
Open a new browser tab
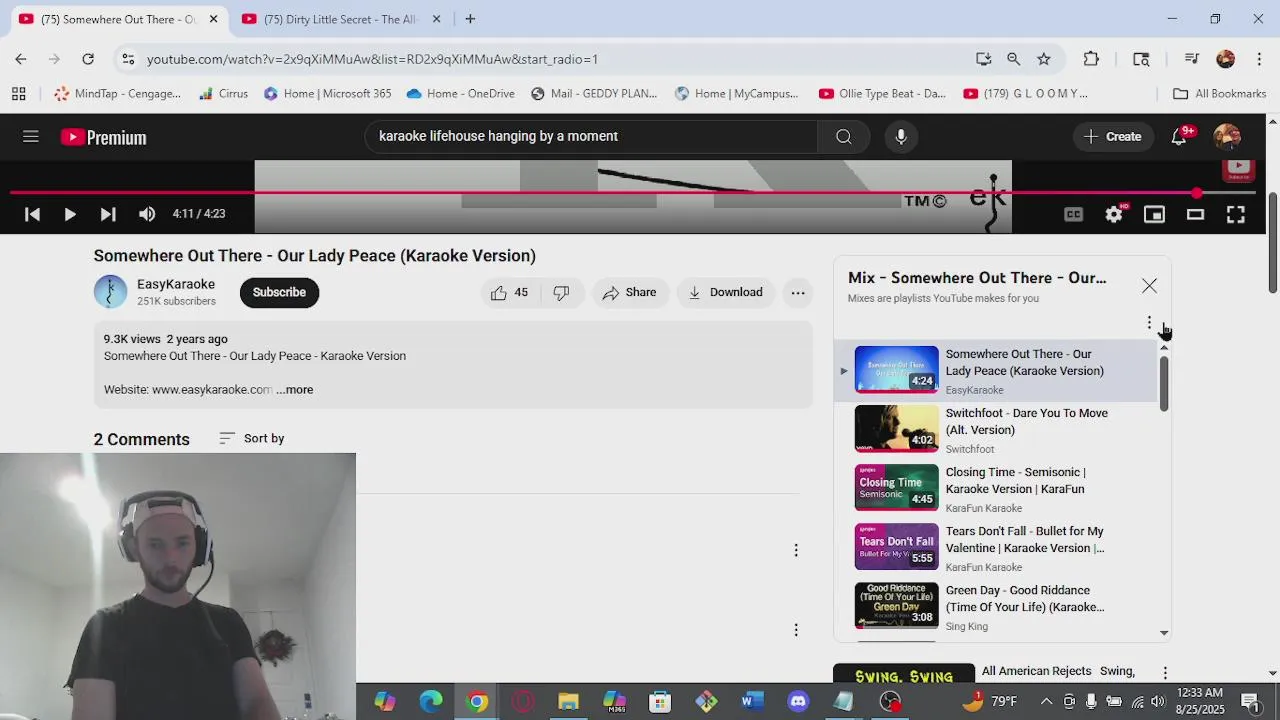tap(470, 19)
